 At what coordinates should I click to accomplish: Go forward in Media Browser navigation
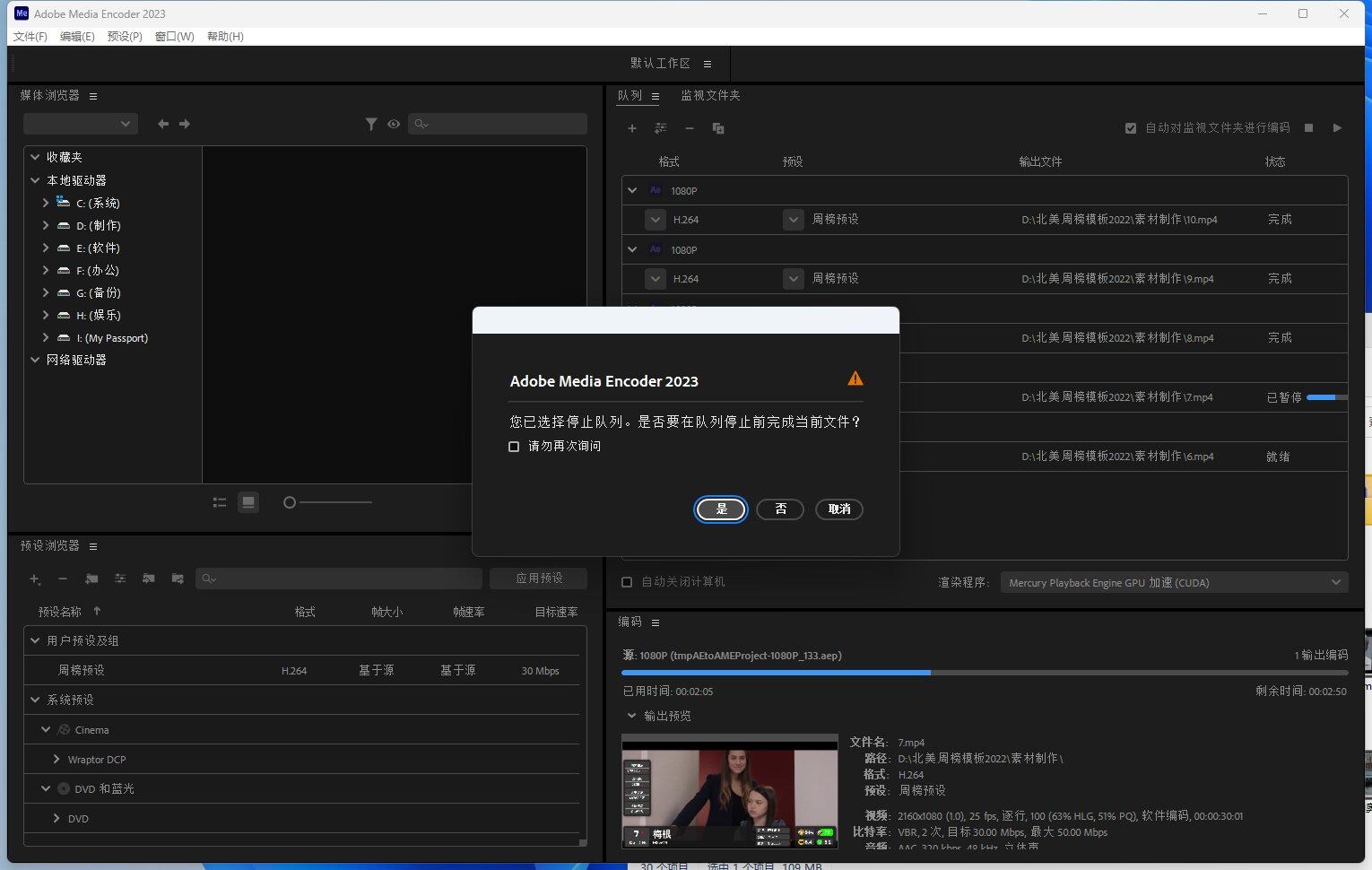coord(185,124)
